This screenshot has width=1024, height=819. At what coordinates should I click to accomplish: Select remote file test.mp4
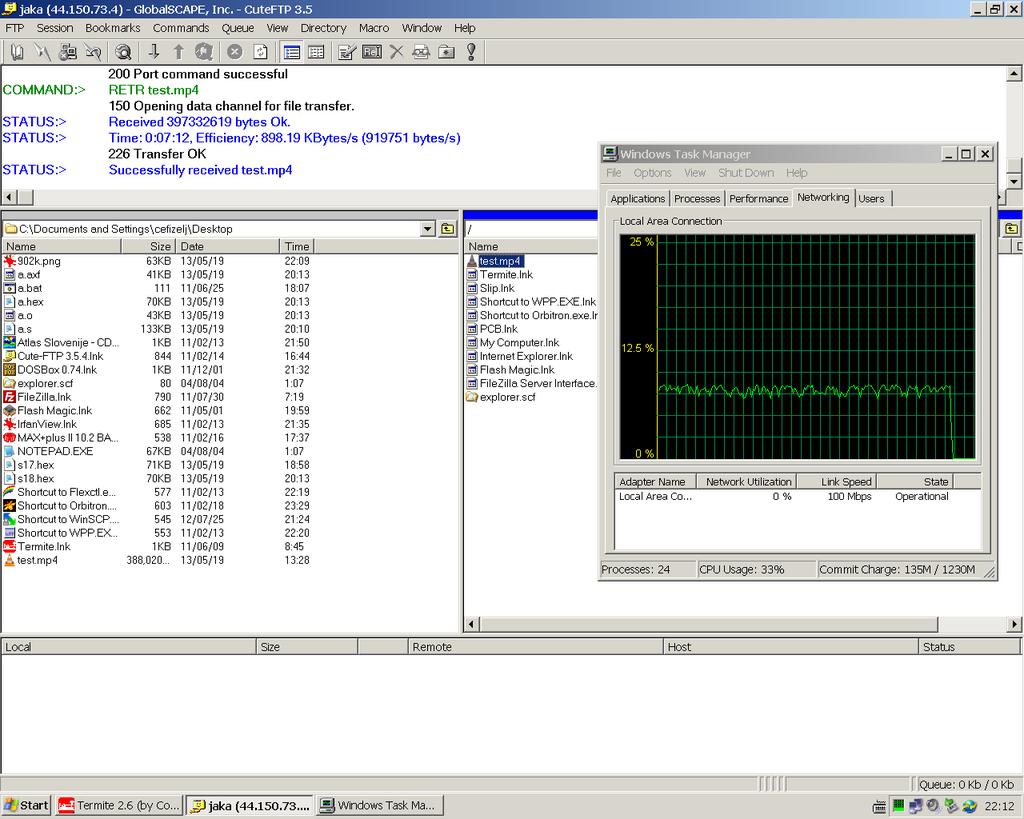(500, 261)
